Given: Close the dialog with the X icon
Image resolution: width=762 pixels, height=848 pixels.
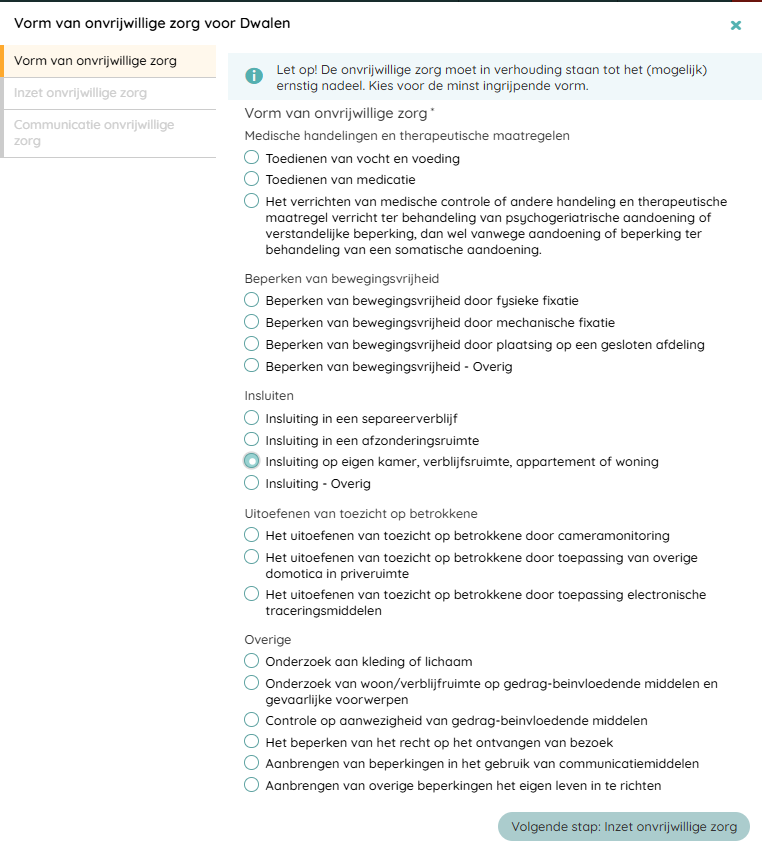Looking at the screenshot, I should tap(736, 25).
